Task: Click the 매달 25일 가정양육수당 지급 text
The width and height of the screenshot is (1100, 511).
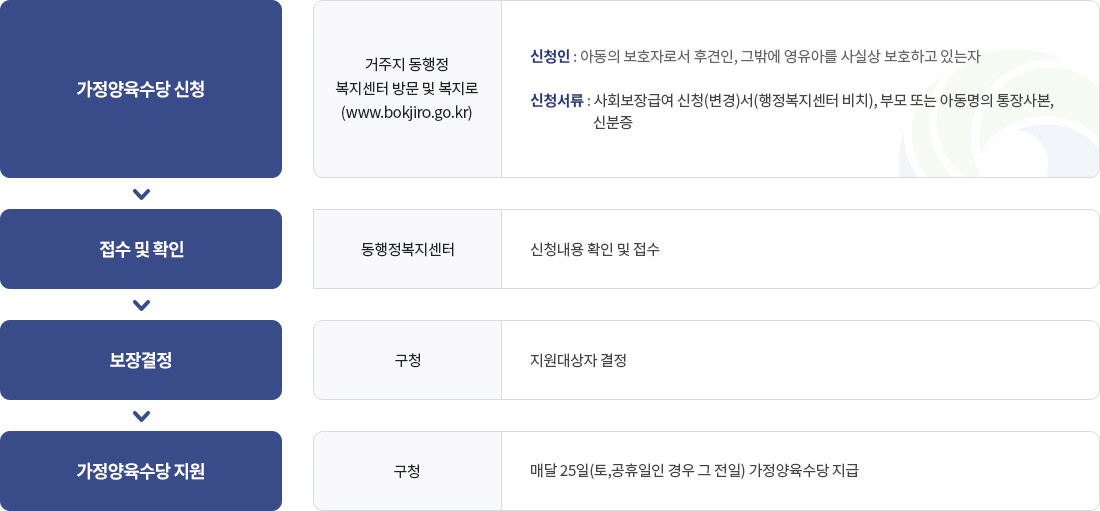Action: (695, 471)
